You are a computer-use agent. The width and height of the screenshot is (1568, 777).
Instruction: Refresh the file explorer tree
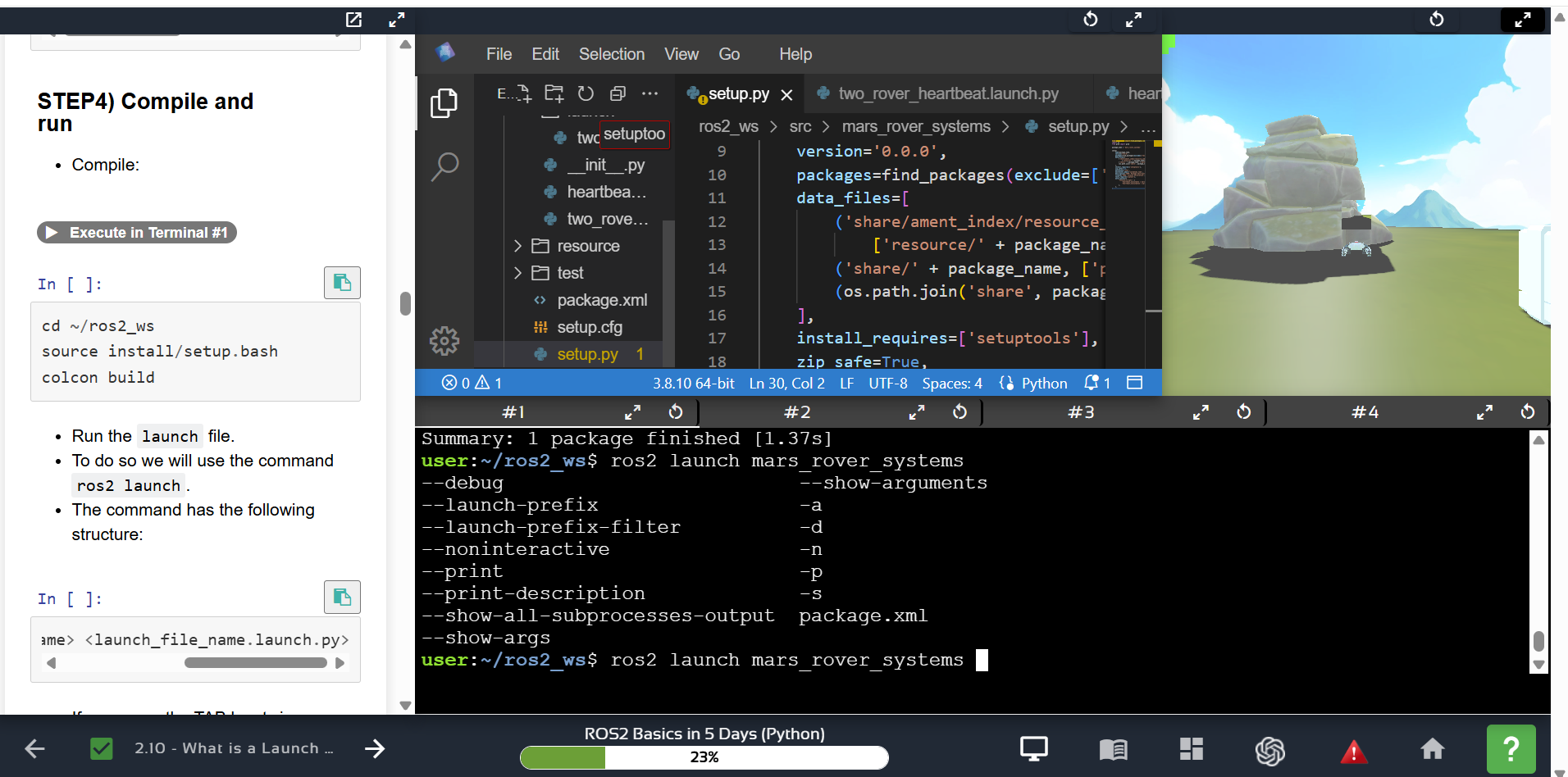click(x=586, y=93)
